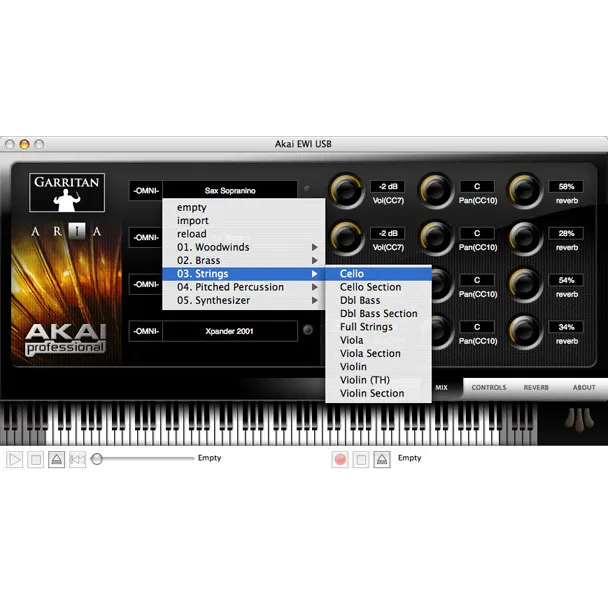608x608 pixels.
Task: Switch to the REVERB tab
Action: click(x=536, y=388)
